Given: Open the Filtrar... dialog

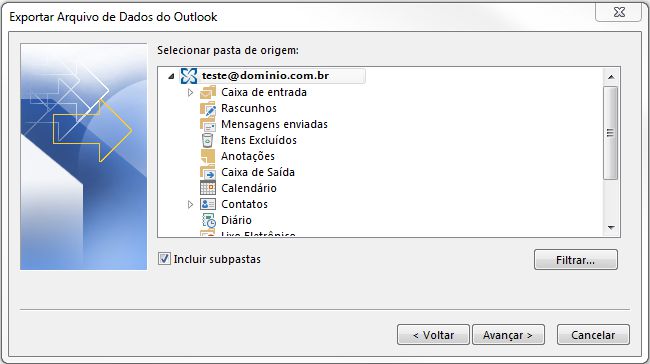Looking at the screenshot, I should pyautogui.click(x=576, y=260).
